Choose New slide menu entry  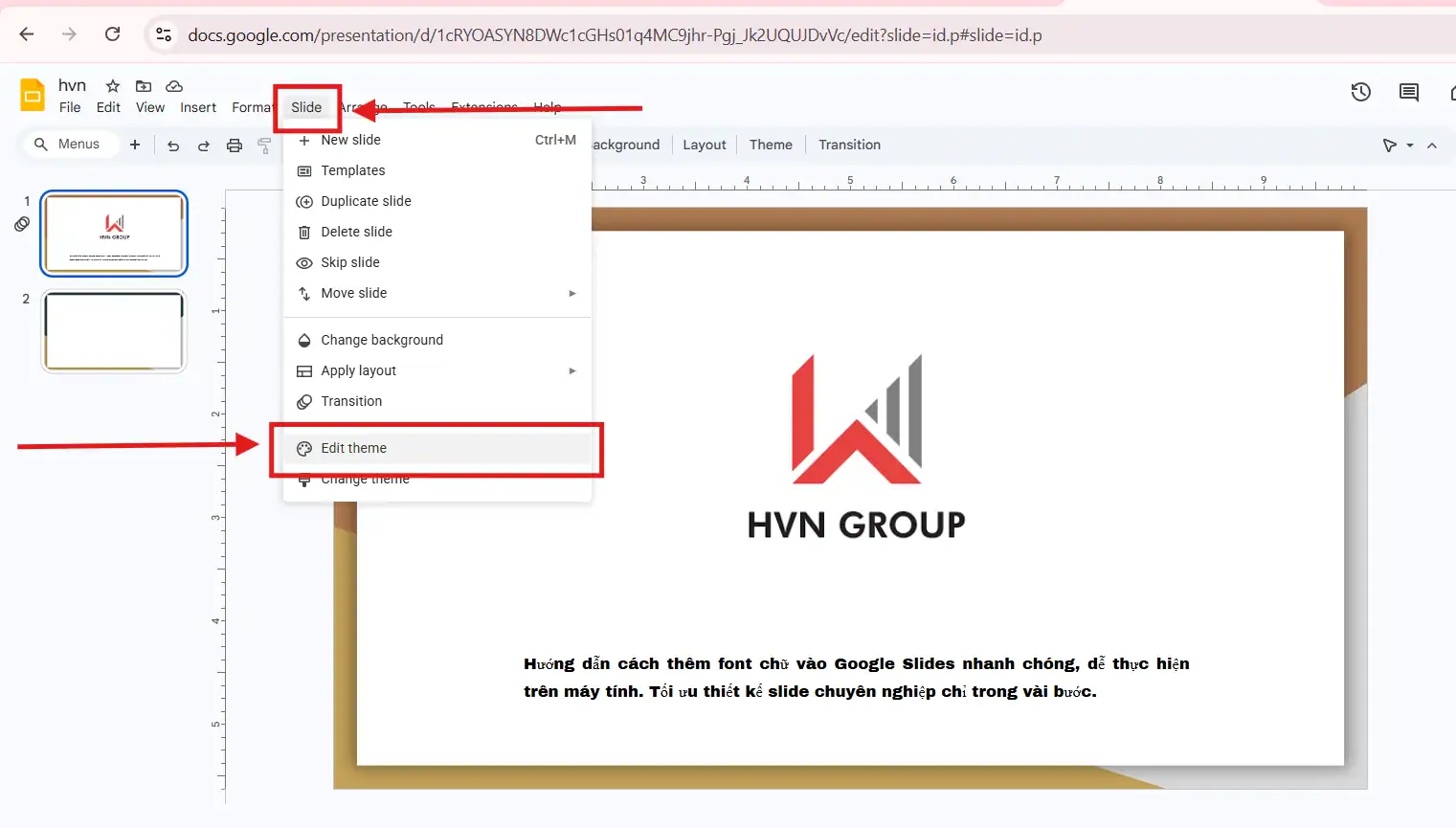[x=437, y=140]
